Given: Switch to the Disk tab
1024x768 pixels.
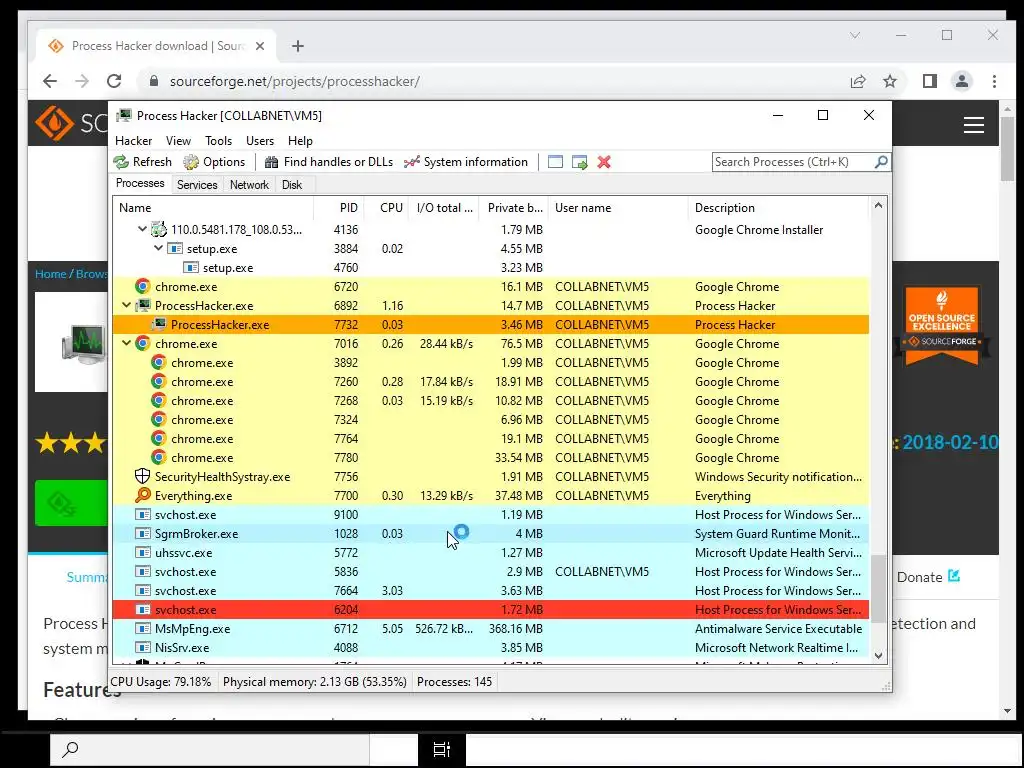Looking at the screenshot, I should (292, 185).
